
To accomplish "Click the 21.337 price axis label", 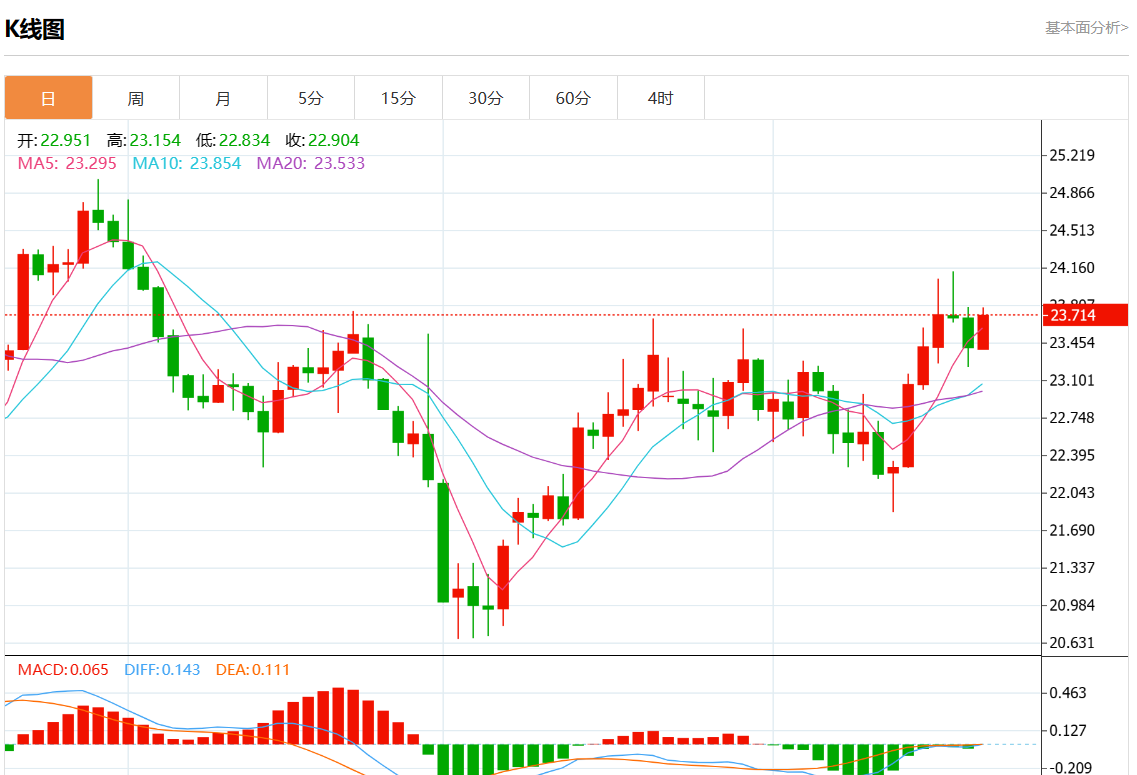I will coord(1072,568).
